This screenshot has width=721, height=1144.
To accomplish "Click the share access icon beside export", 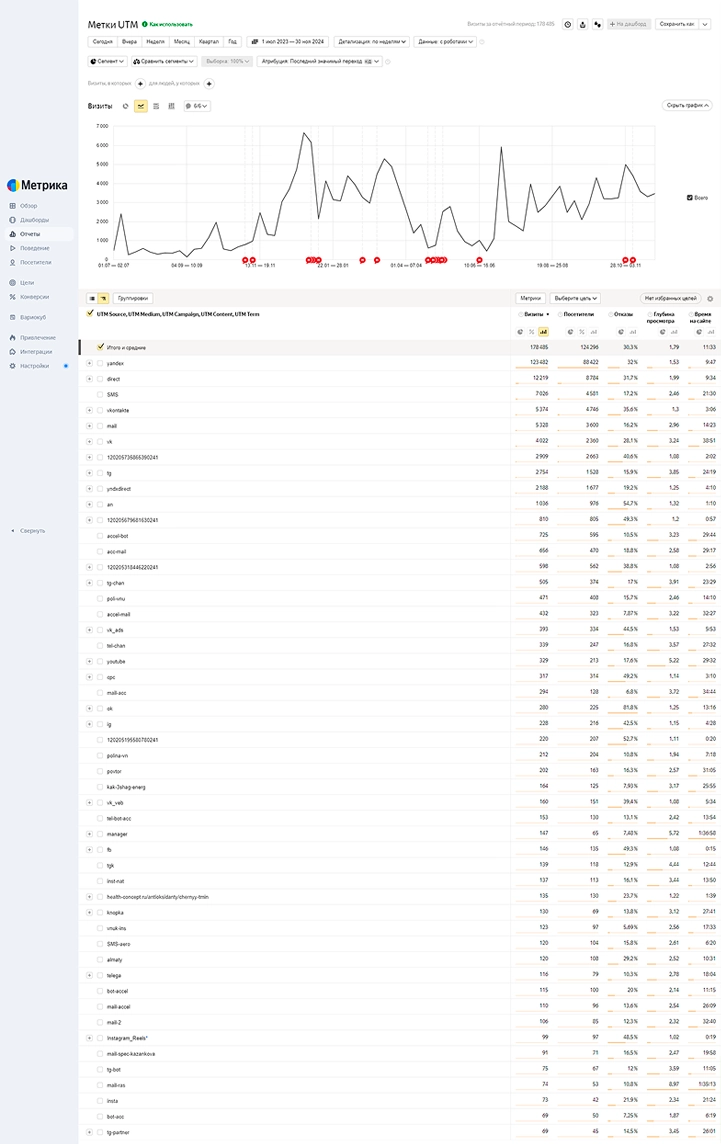I will point(598,24).
